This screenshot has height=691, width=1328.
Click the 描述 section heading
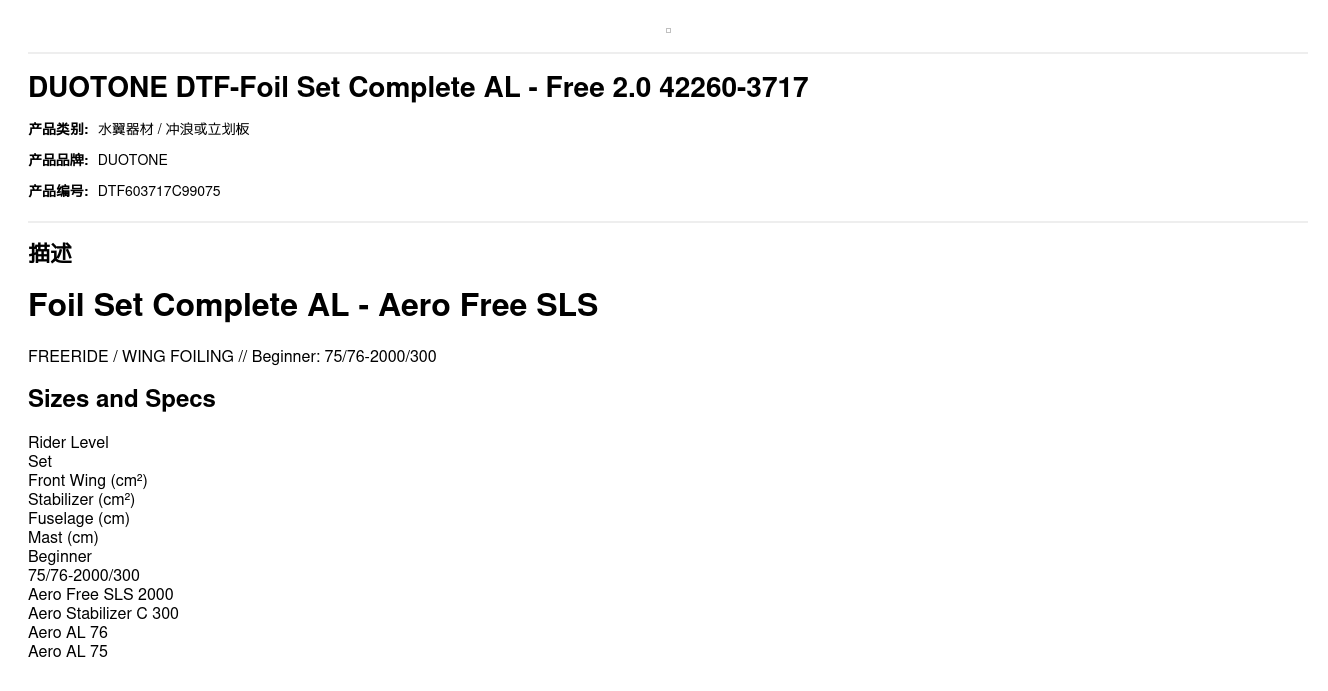50,254
